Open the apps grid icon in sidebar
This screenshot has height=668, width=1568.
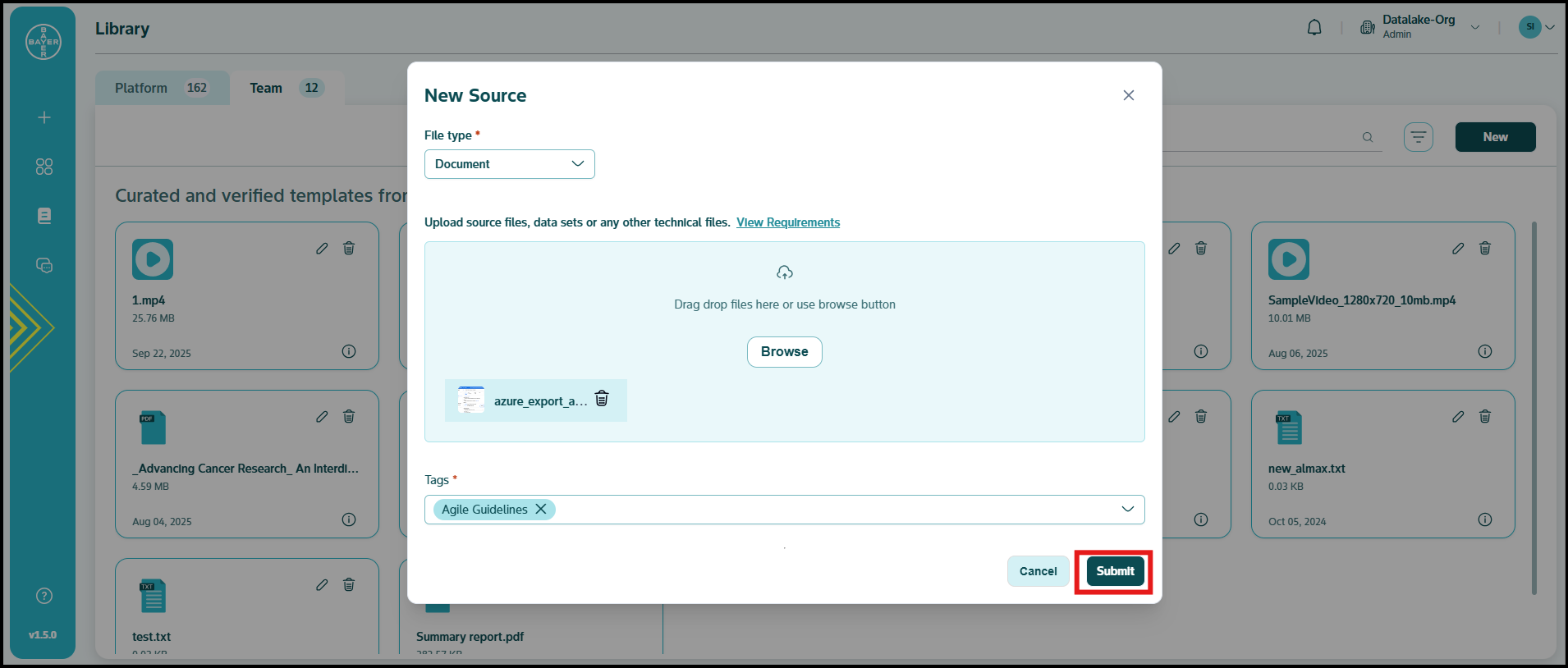pyautogui.click(x=44, y=167)
